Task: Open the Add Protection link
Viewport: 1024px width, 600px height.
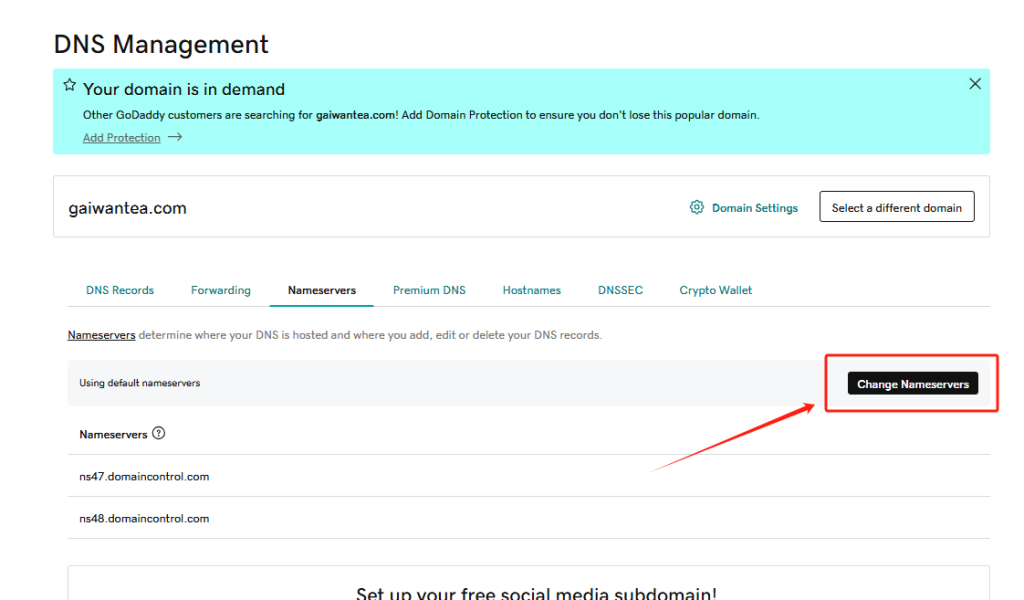Action: (x=121, y=138)
